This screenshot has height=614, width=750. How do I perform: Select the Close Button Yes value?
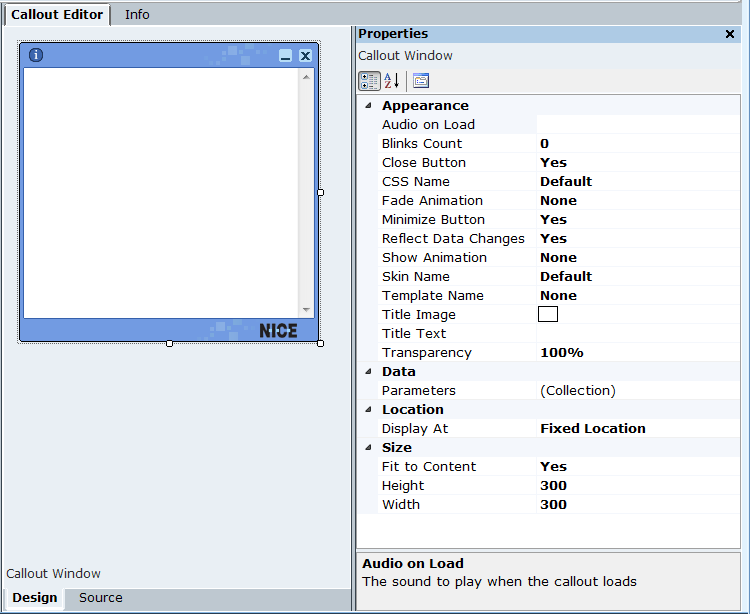point(553,163)
